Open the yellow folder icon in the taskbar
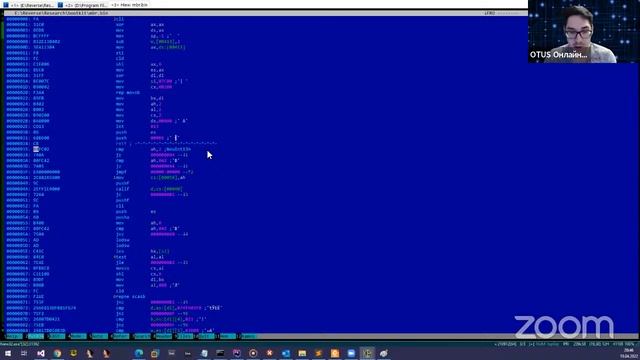This screenshot has width=640, height=360. (x=302, y=353)
